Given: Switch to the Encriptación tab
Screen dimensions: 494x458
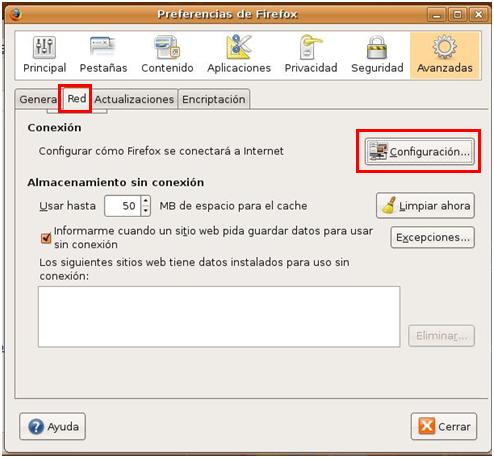Looking at the screenshot, I should point(214,99).
